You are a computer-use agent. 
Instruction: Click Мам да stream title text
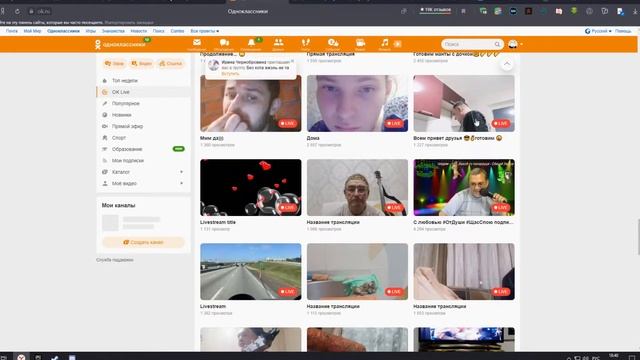tap(211, 138)
